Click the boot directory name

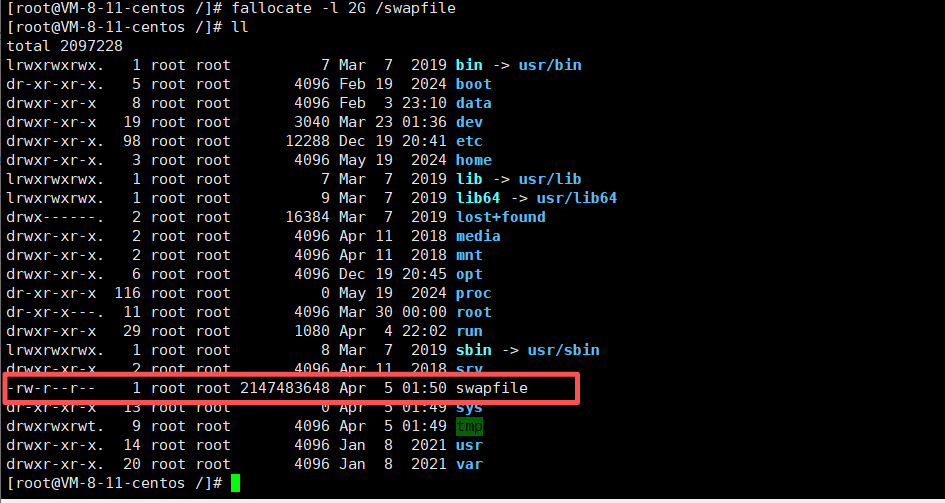click(473, 85)
